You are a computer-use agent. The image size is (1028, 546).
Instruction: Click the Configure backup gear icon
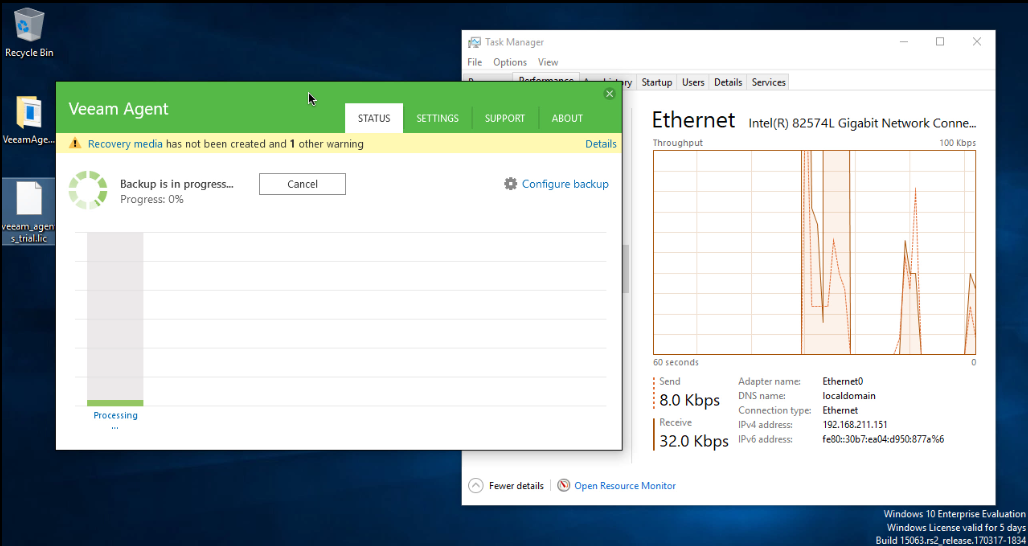[x=511, y=184]
